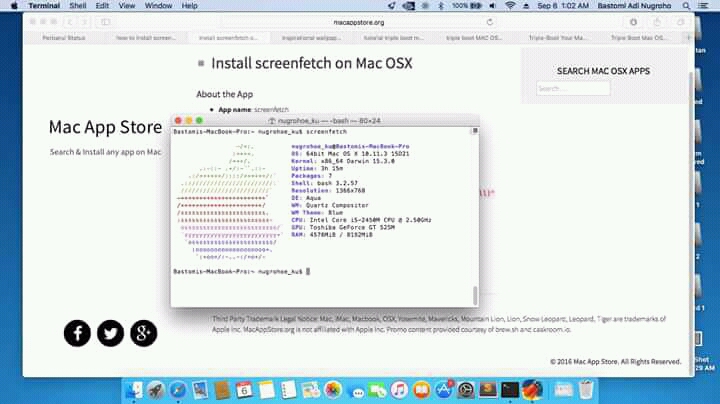Open iTunes from the Dock
720x404 pixels.
pyautogui.click(x=399, y=390)
